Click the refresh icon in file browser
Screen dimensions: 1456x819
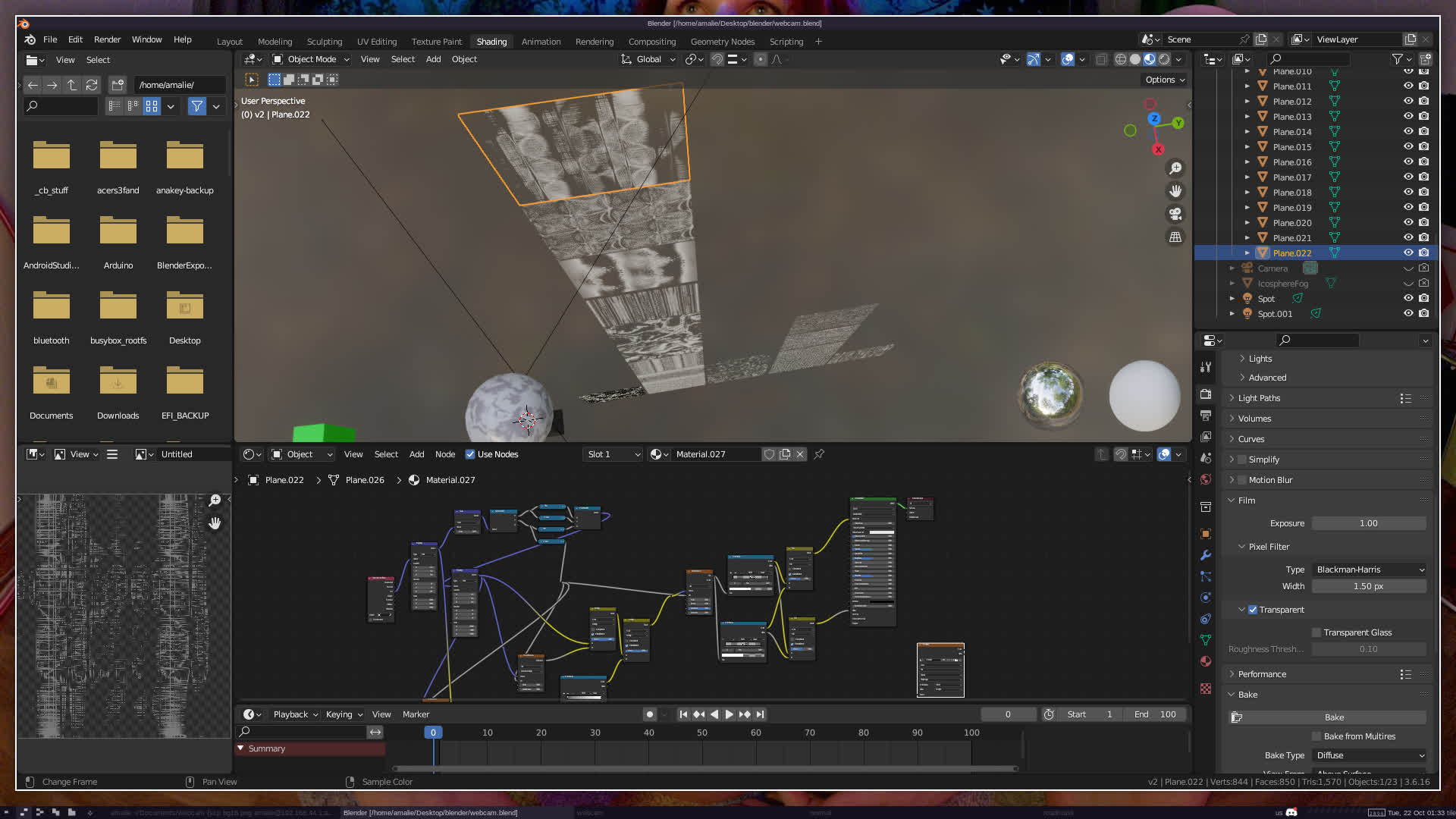92,85
